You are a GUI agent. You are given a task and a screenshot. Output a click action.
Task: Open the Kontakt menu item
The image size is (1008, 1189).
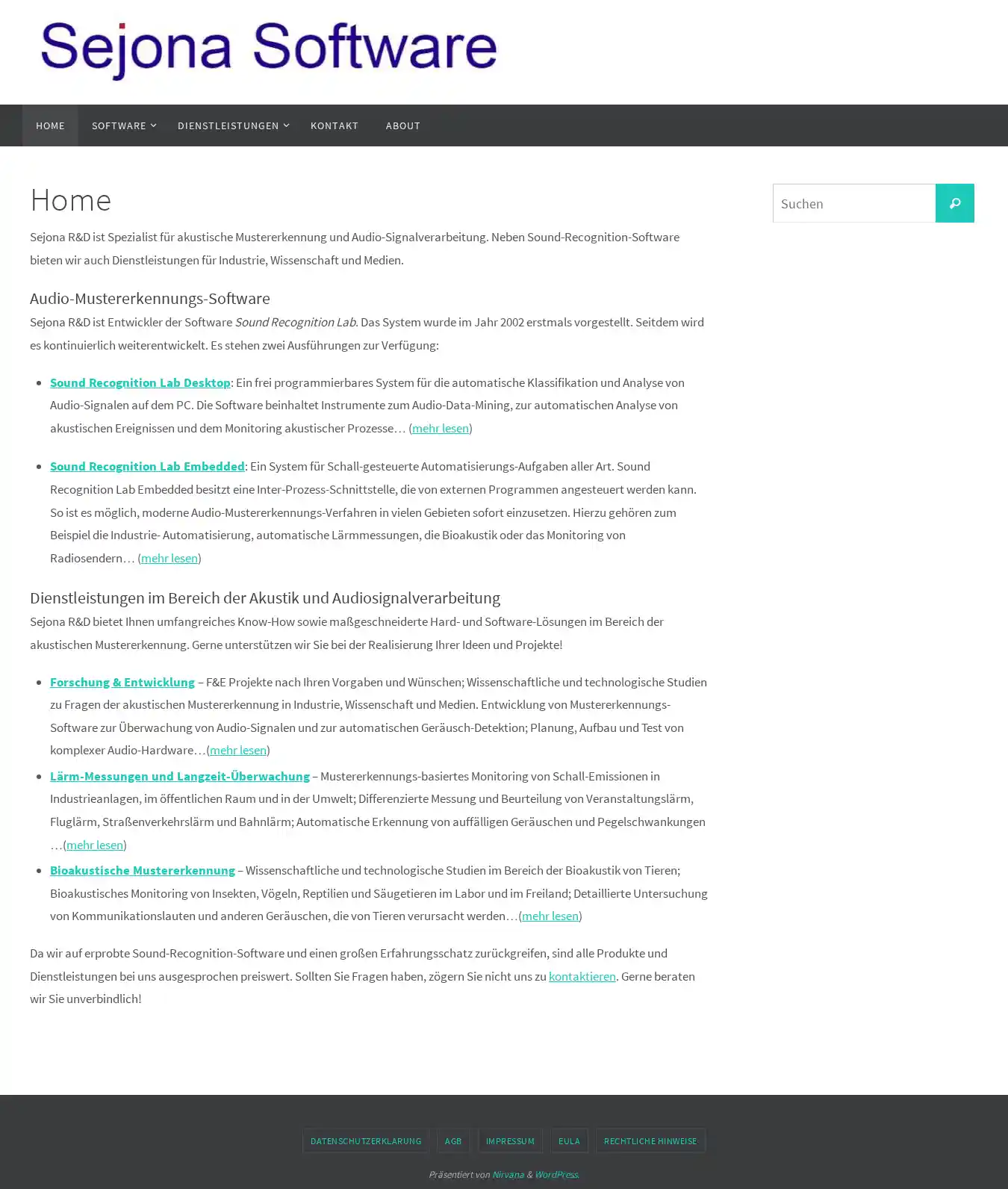[x=334, y=125]
